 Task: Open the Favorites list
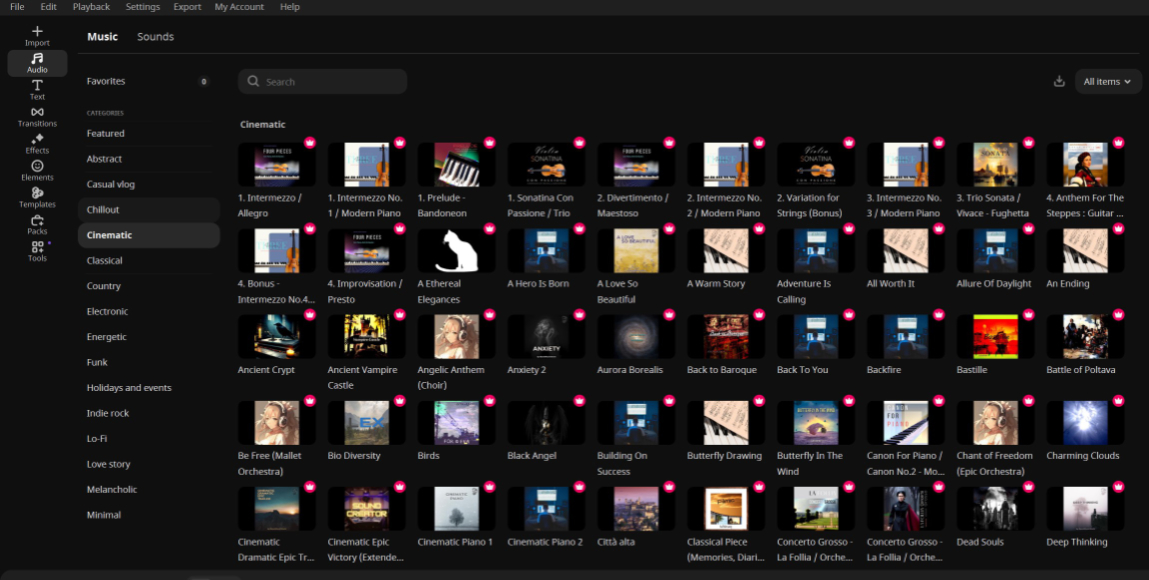coord(149,81)
